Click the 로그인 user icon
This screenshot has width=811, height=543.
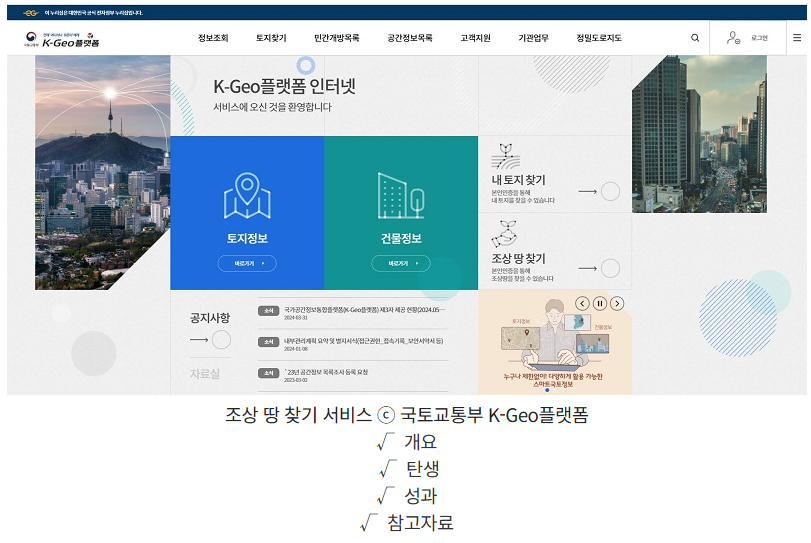click(733, 37)
